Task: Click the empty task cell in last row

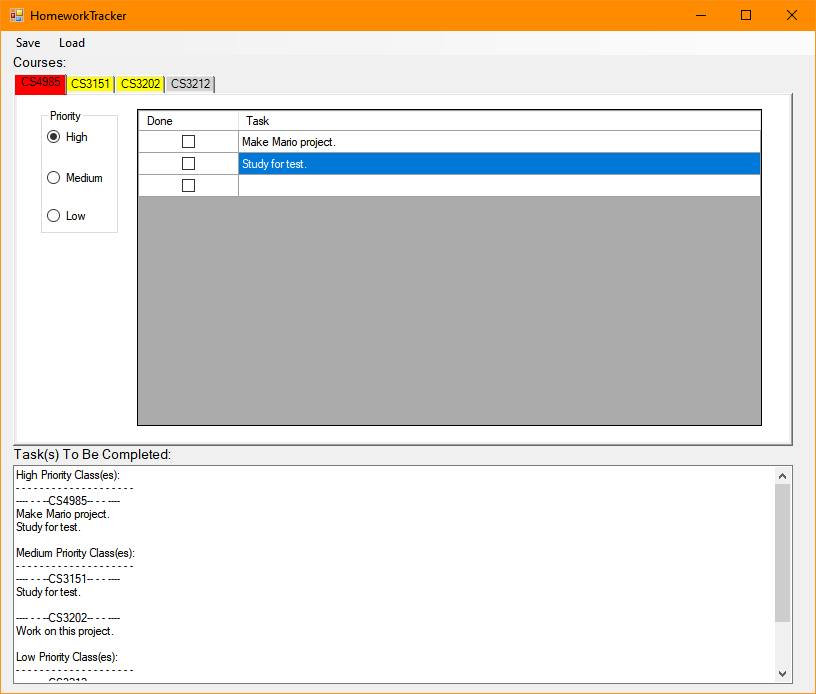Action: (x=499, y=186)
